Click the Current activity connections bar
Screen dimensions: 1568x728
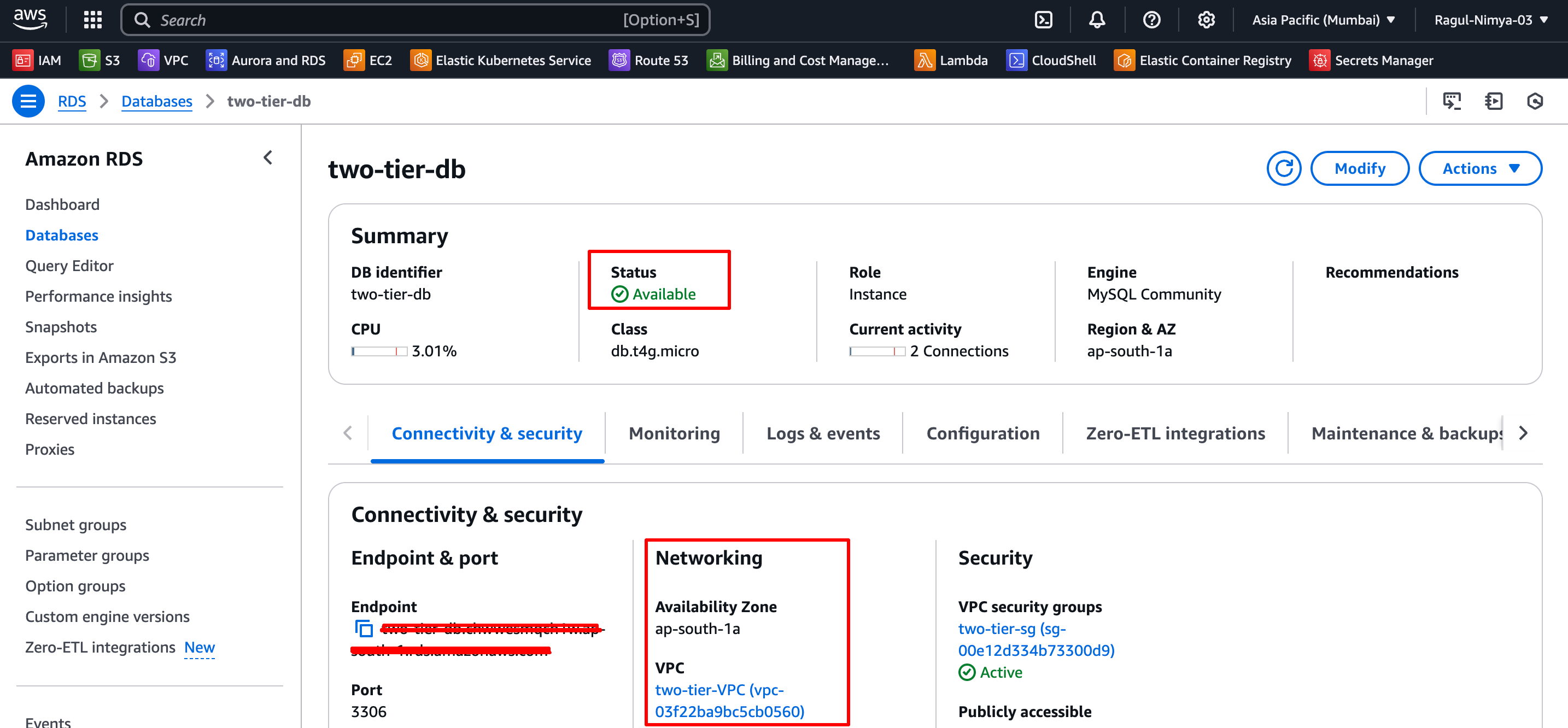click(877, 351)
